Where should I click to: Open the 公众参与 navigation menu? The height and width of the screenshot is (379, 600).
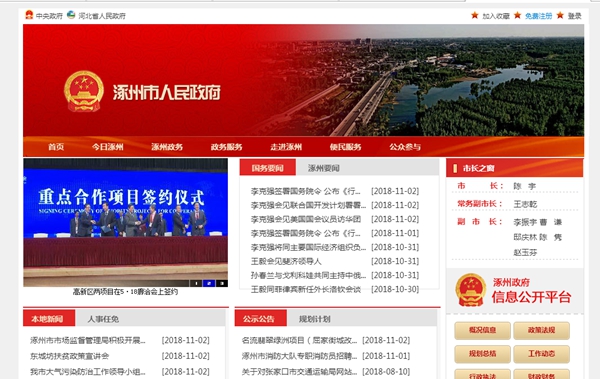tap(405, 147)
